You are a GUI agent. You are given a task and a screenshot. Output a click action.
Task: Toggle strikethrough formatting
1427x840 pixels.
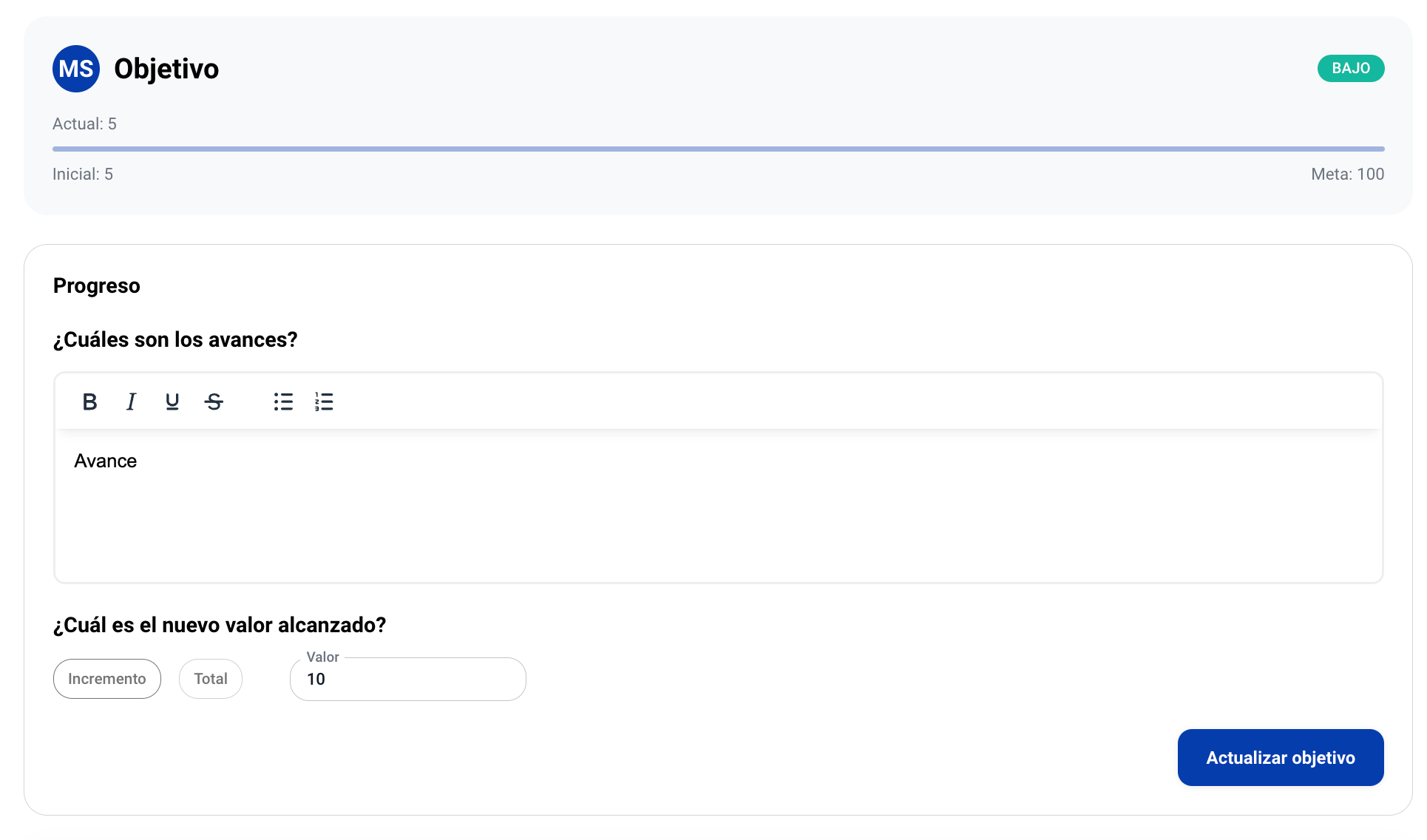[x=214, y=402]
